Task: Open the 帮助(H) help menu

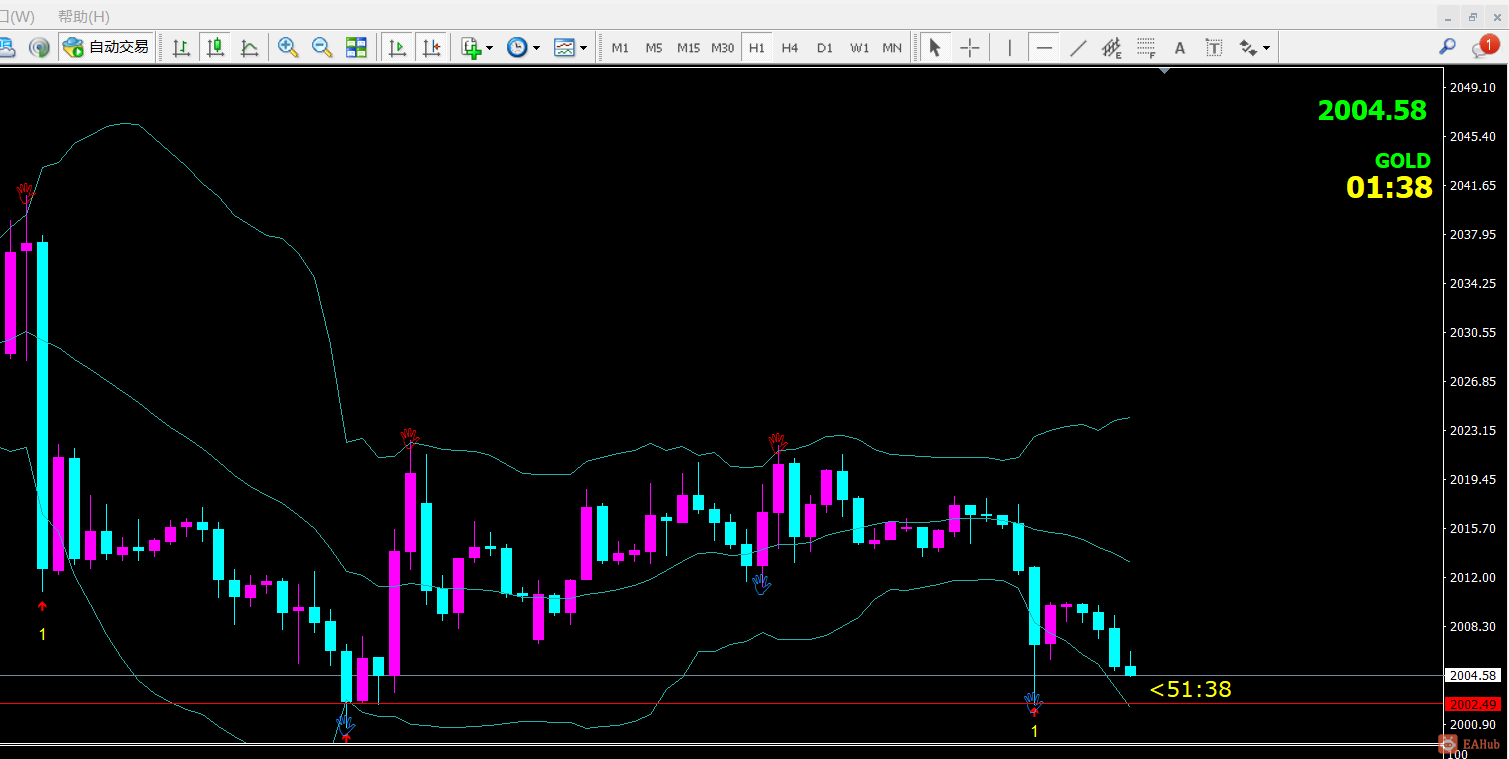Action: coord(84,17)
